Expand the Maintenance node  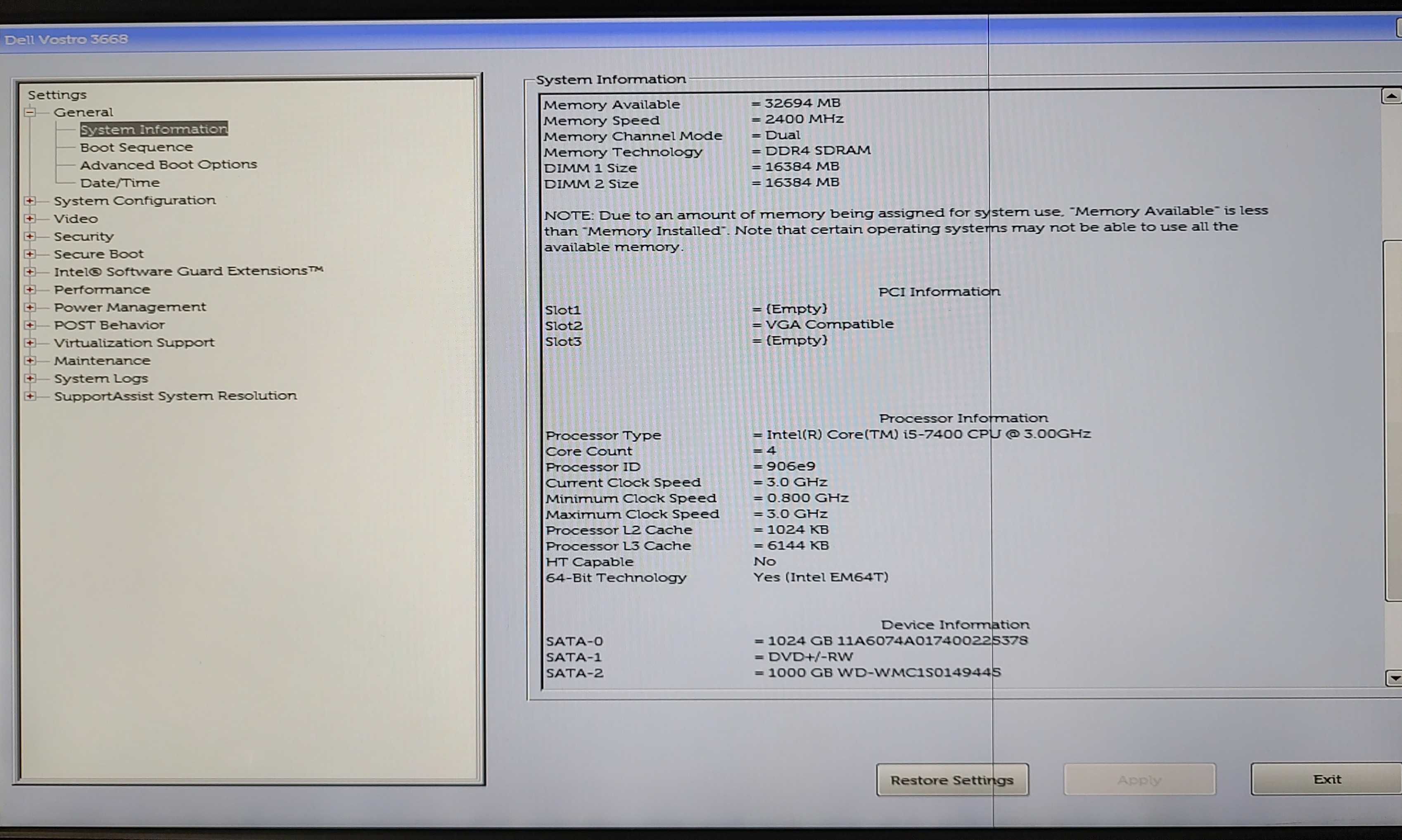click(30, 361)
